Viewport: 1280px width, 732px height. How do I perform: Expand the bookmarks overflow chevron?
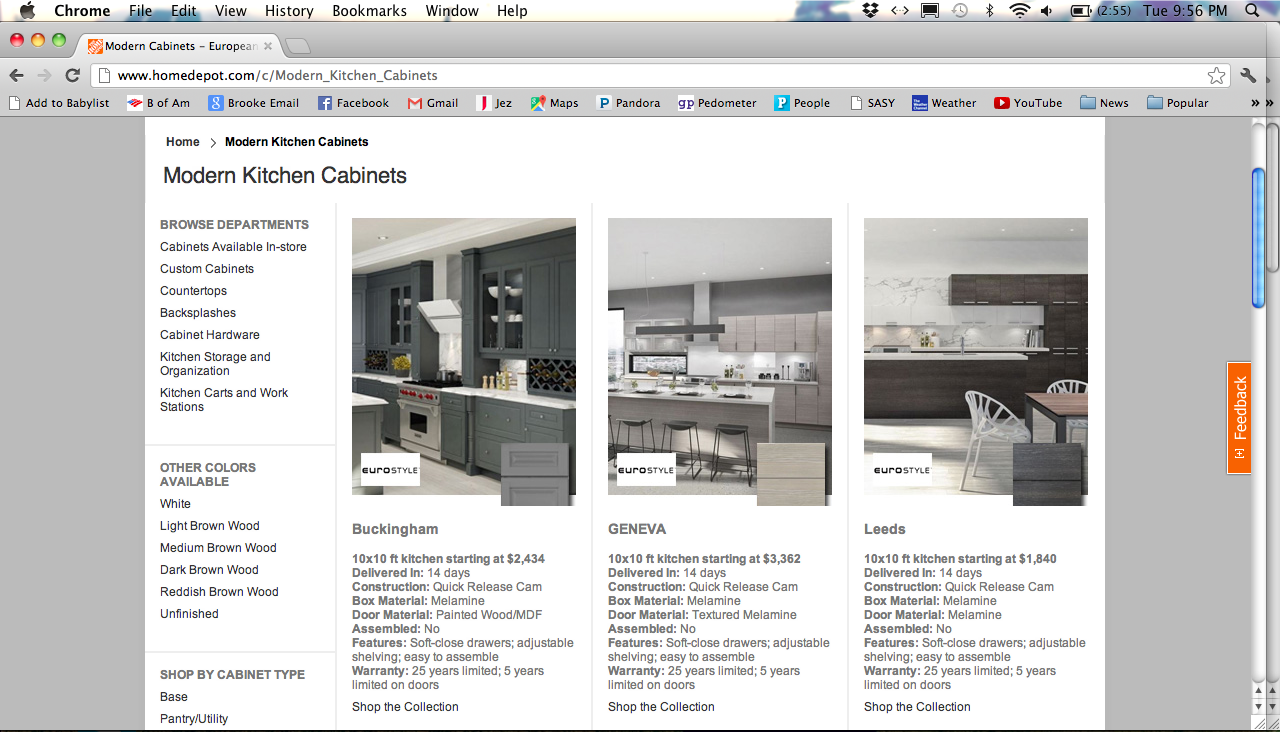point(1255,103)
